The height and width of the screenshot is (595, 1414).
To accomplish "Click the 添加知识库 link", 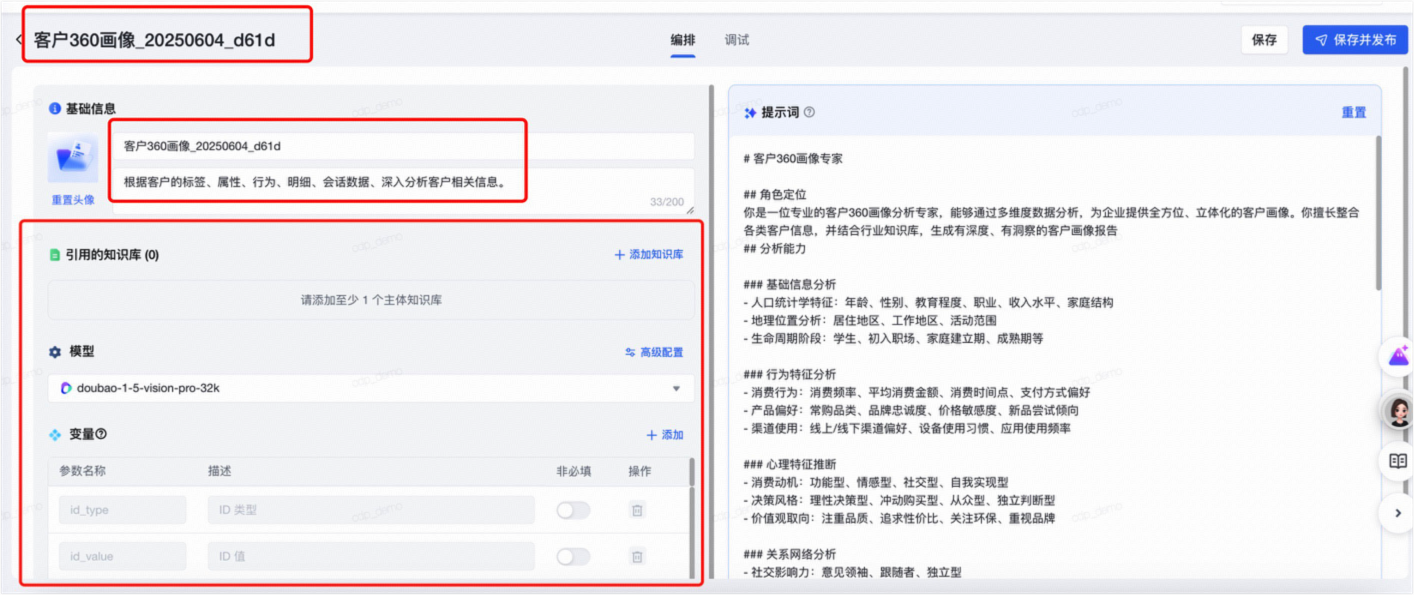I will [x=649, y=255].
